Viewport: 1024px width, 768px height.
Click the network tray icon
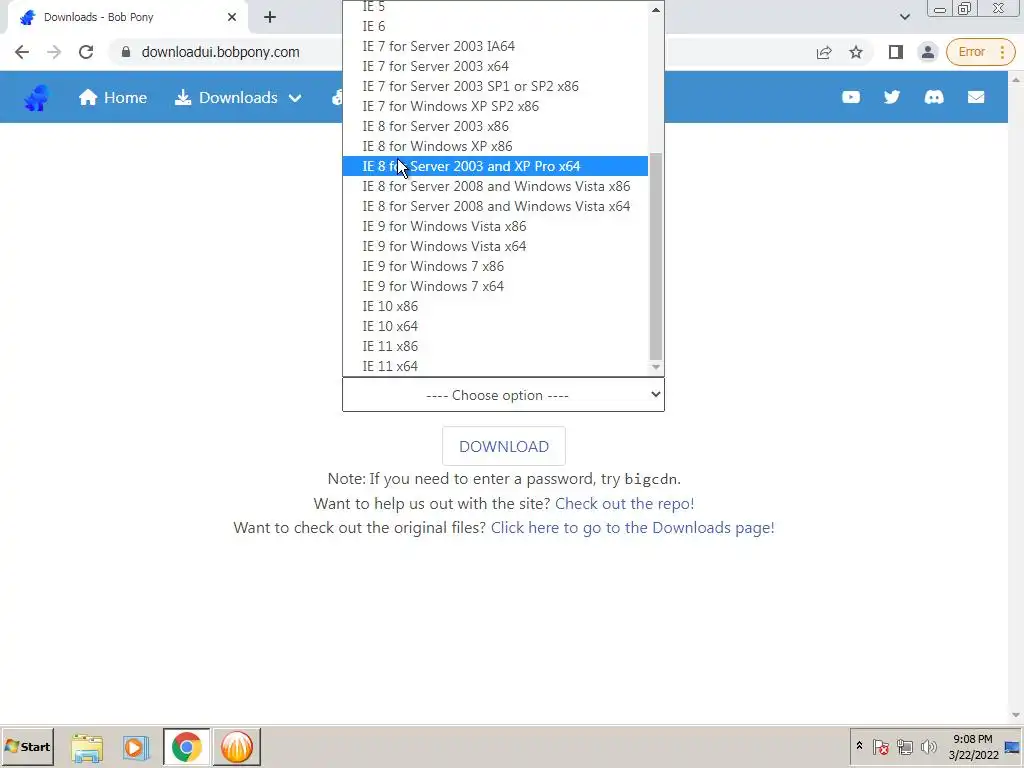[904, 746]
